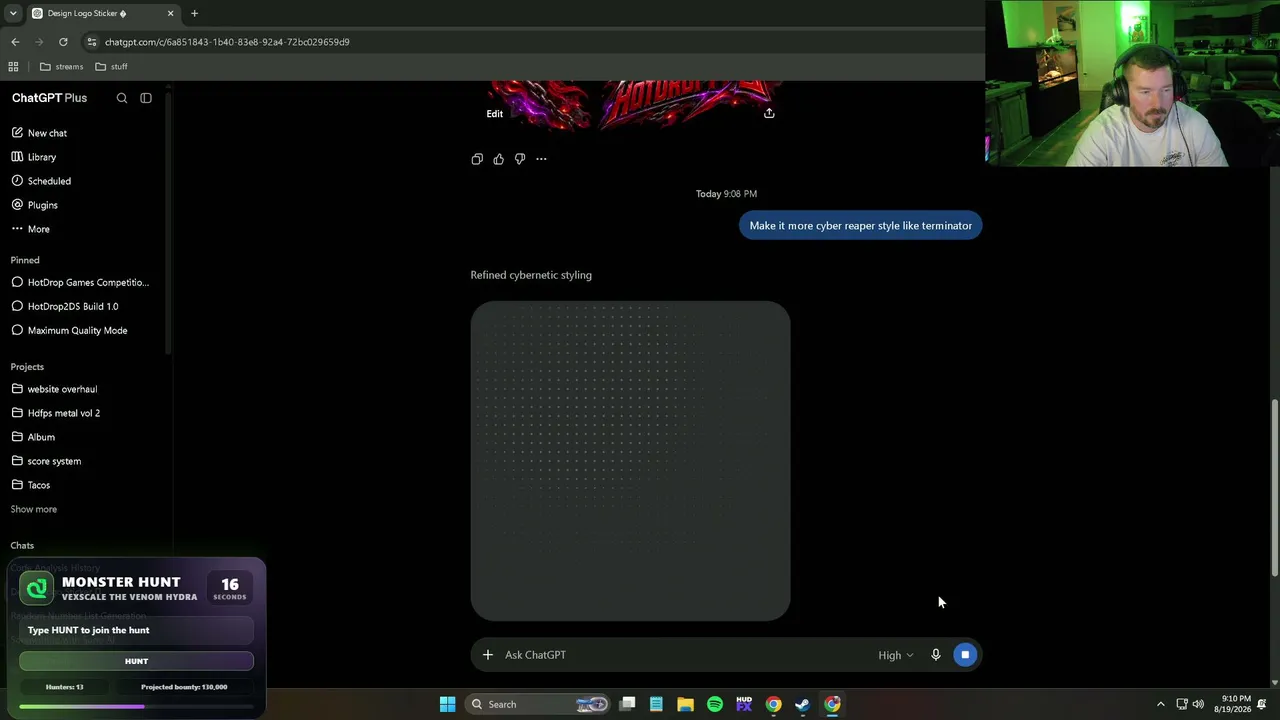Click the chat page vertical scrollbar
Screen dimensions: 1280x720
click(x=1274, y=488)
